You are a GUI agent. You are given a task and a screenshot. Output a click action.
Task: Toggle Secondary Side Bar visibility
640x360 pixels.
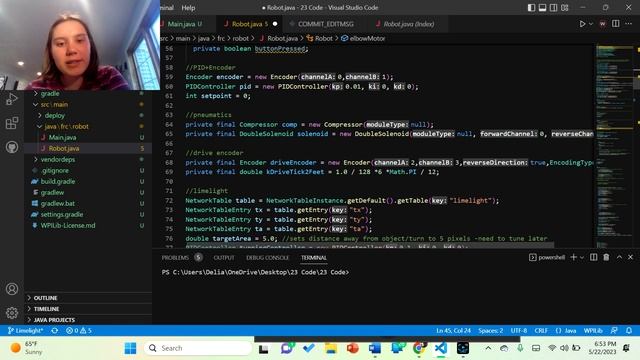pos(553,8)
